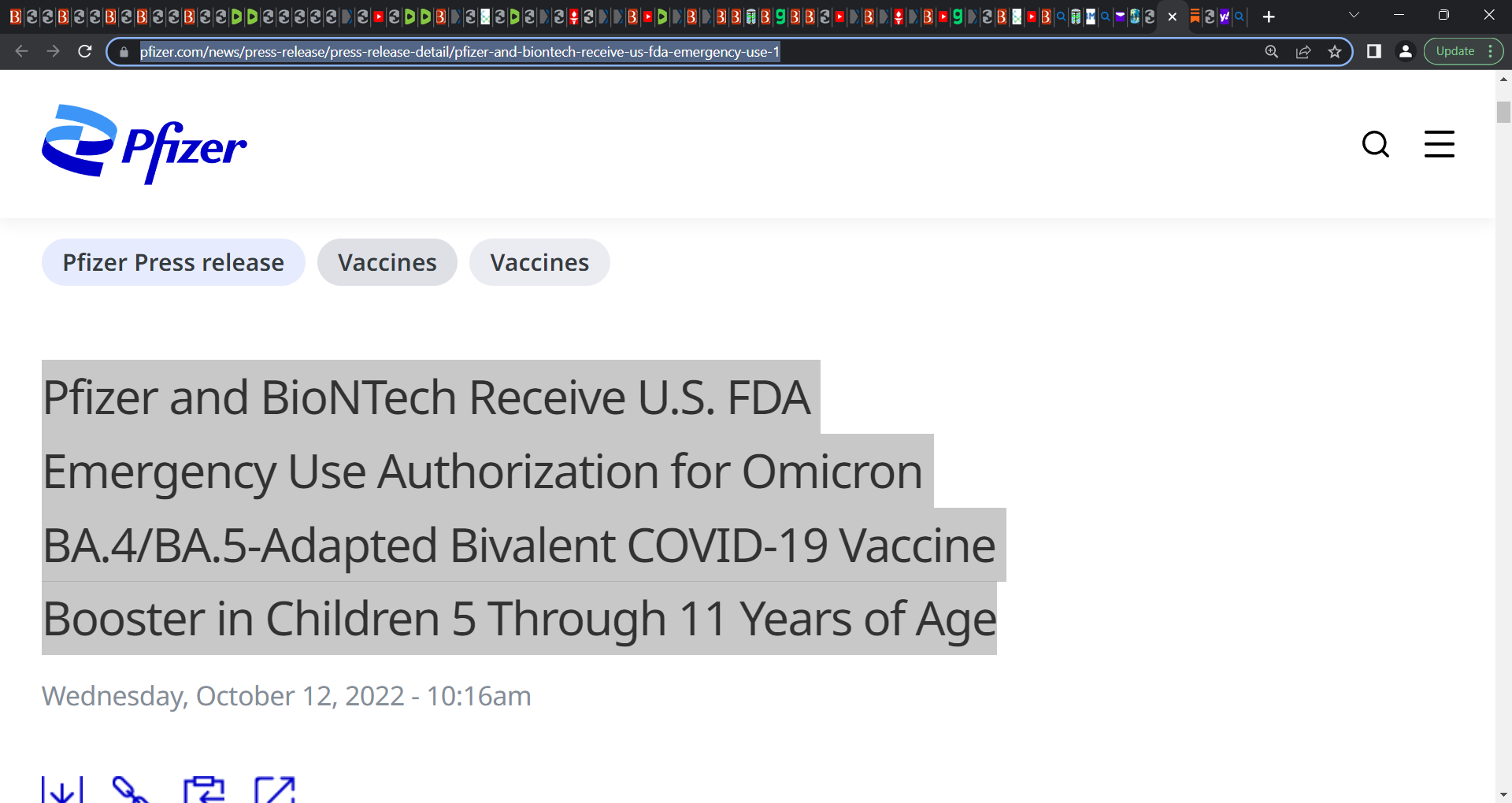
Task: Click the first Vaccines tag
Action: pyautogui.click(x=387, y=262)
